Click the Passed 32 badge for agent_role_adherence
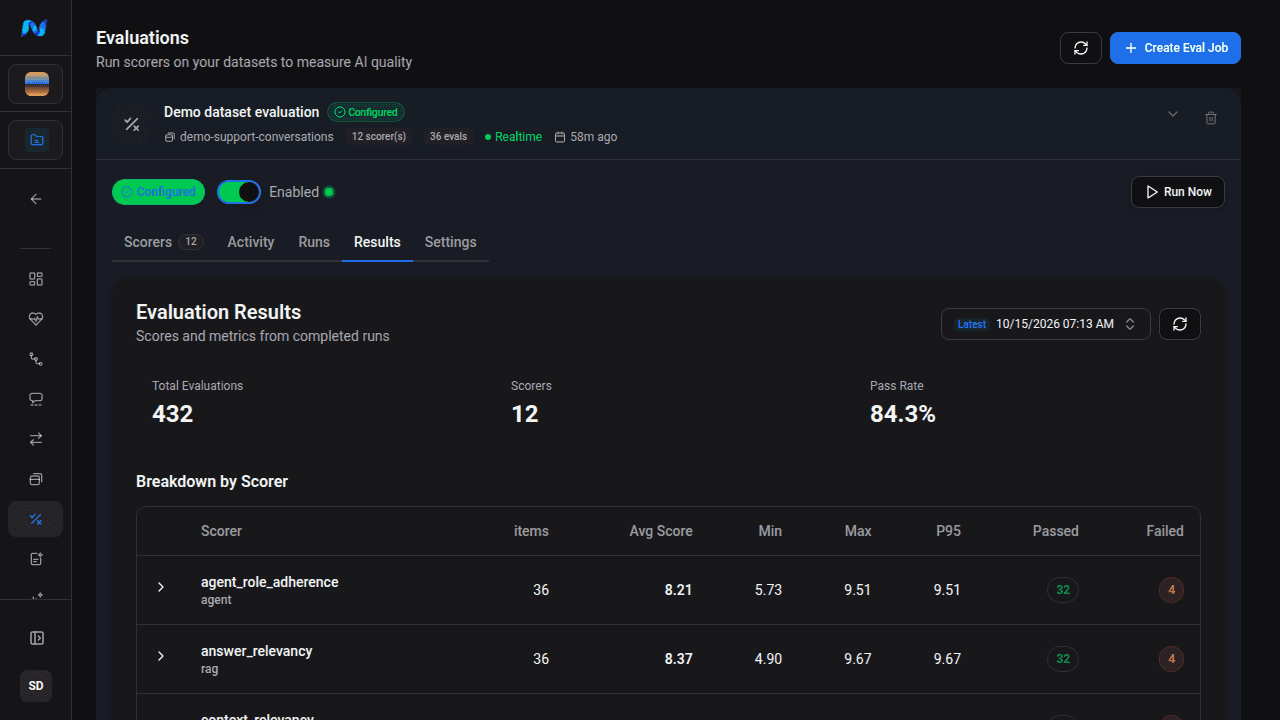 coord(1063,590)
